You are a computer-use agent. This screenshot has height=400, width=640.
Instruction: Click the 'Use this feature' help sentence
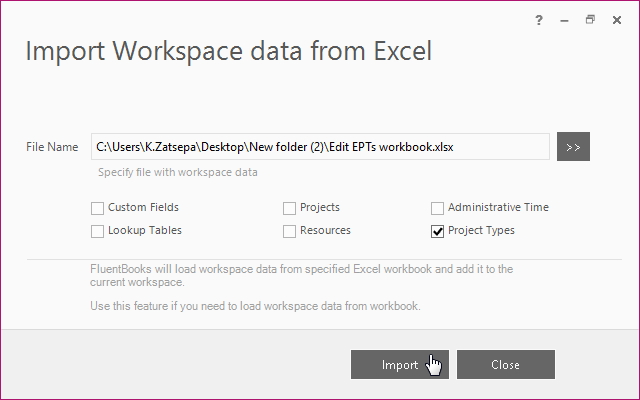pos(255,306)
